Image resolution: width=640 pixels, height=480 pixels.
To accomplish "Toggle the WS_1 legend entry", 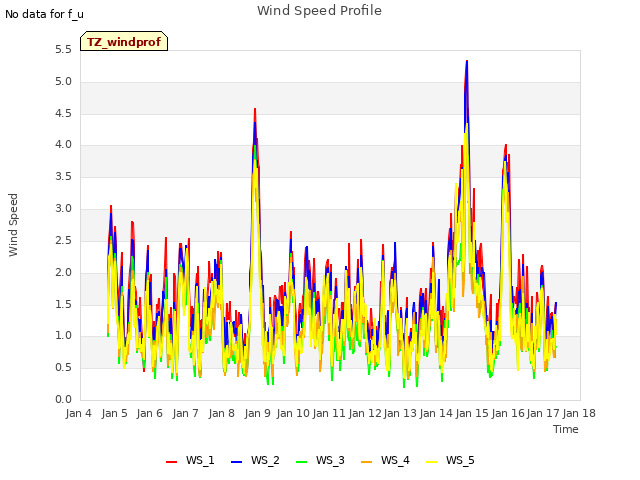I will (190, 460).
